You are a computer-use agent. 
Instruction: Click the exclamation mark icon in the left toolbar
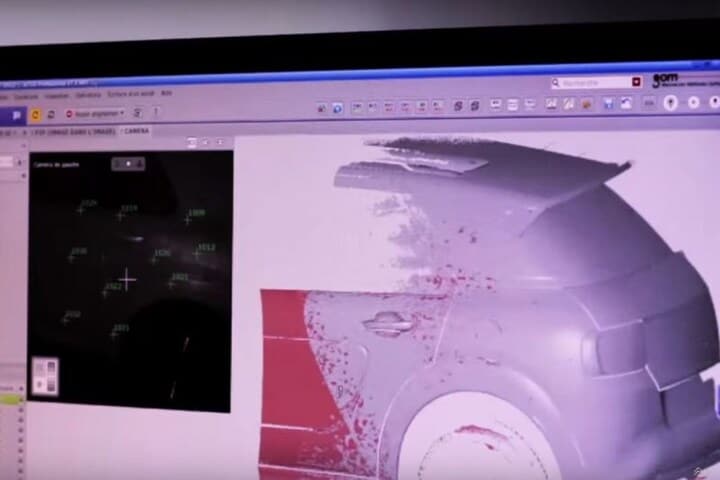[x=155, y=112]
